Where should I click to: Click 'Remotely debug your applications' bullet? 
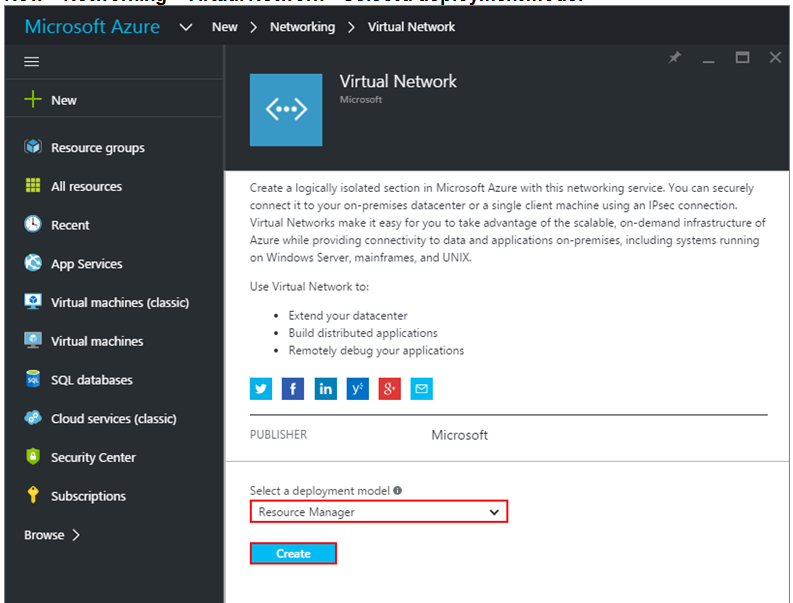pyautogui.click(x=376, y=351)
